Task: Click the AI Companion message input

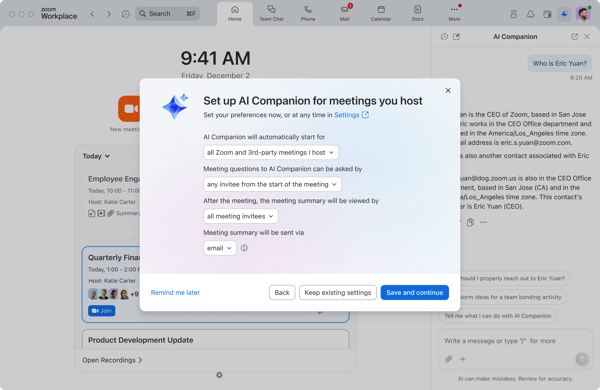Action: click(x=515, y=341)
